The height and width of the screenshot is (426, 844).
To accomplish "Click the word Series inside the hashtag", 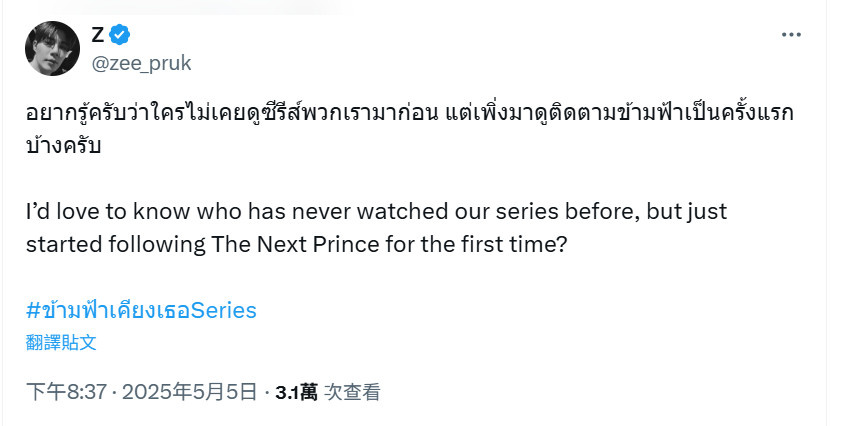I will coord(224,311).
